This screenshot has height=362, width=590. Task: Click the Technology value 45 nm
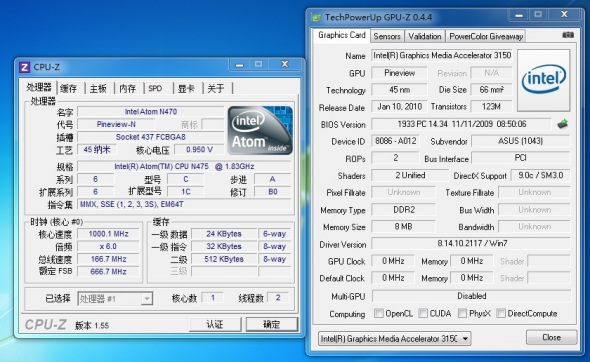[399, 90]
